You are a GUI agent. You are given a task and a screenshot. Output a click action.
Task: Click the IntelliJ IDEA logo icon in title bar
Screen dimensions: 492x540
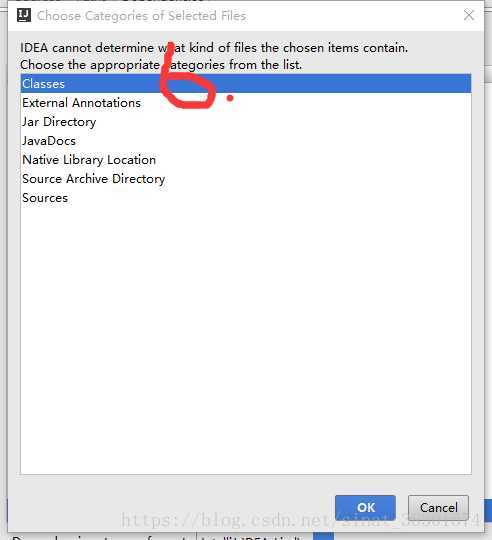[x=24, y=15]
